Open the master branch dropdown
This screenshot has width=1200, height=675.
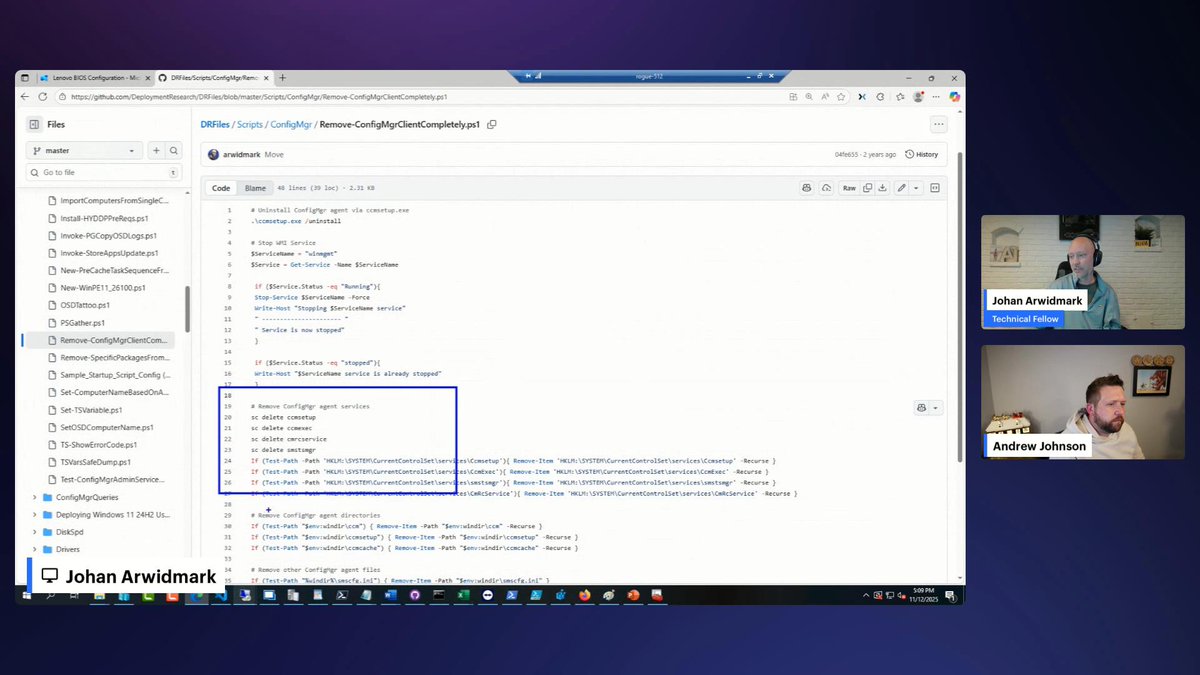tap(85, 150)
